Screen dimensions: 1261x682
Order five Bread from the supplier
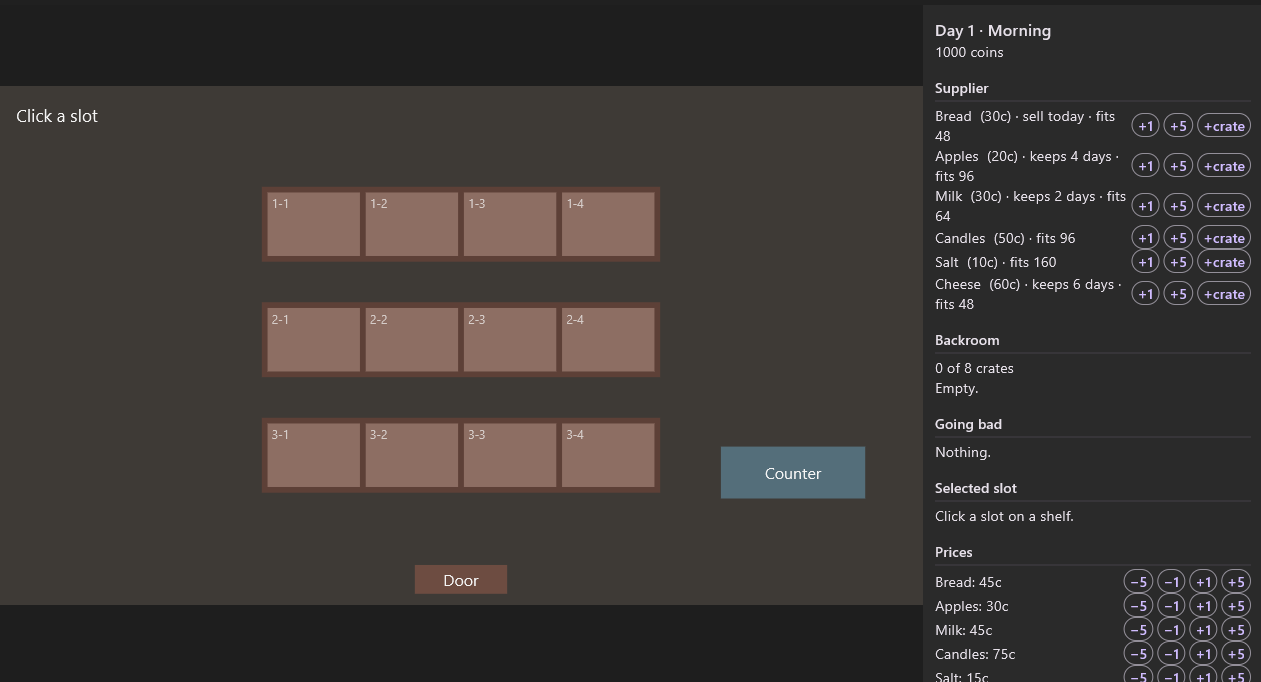pyautogui.click(x=1179, y=126)
